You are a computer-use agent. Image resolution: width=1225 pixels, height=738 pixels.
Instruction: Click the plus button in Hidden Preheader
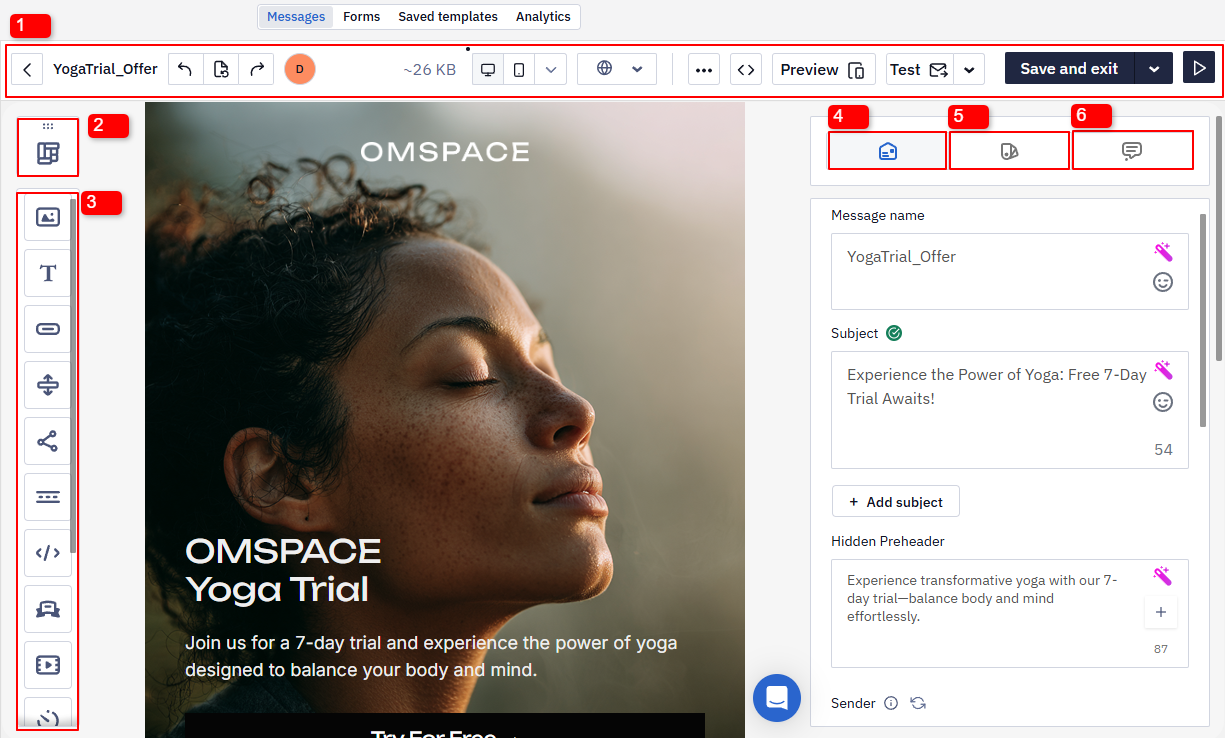(1161, 612)
